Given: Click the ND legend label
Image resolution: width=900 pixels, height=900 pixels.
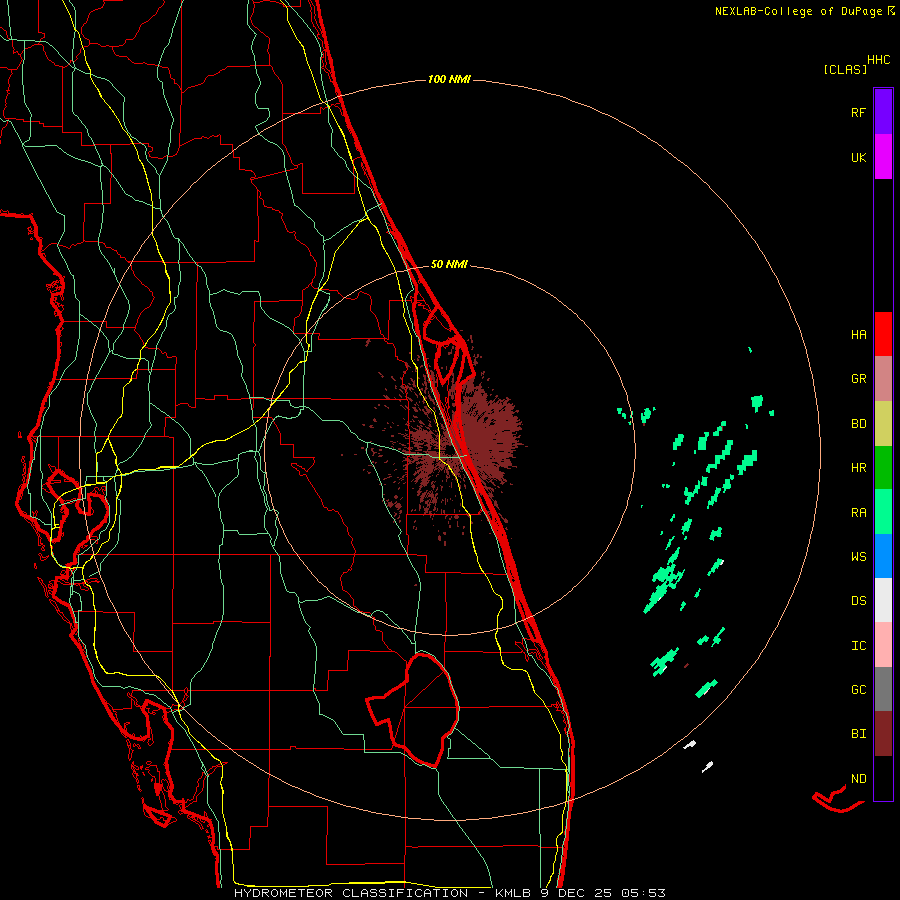Looking at the screenshot, I should click(858, 779).
